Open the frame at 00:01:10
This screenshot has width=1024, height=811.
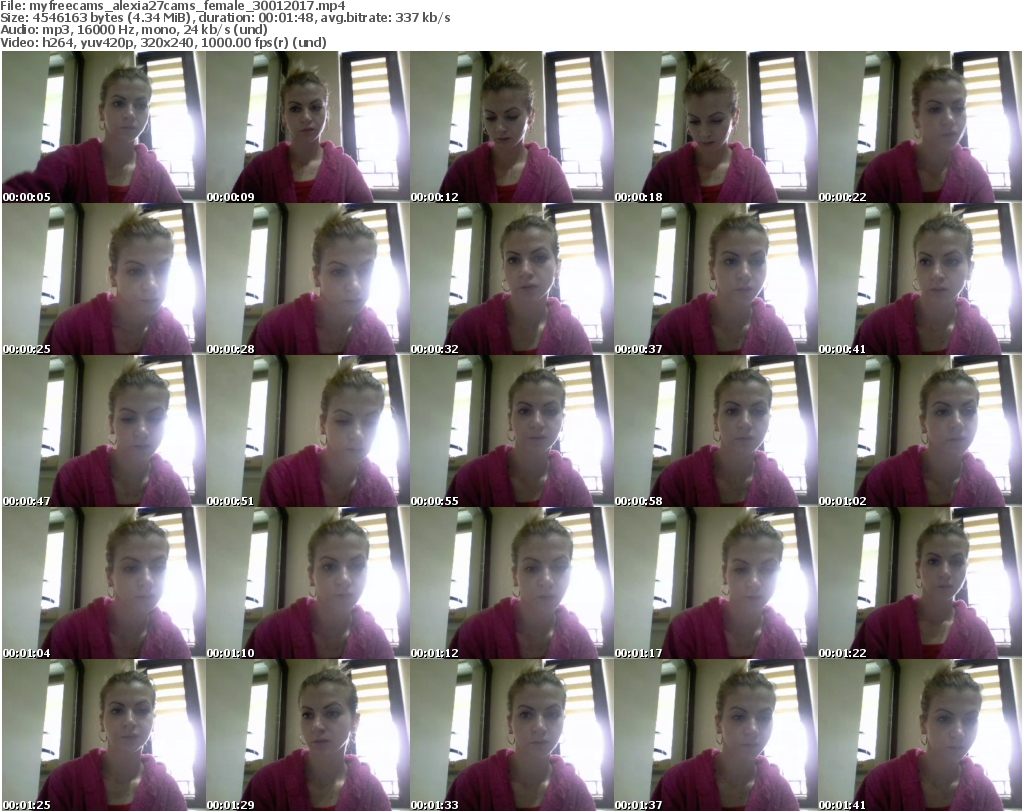[308, 583]
